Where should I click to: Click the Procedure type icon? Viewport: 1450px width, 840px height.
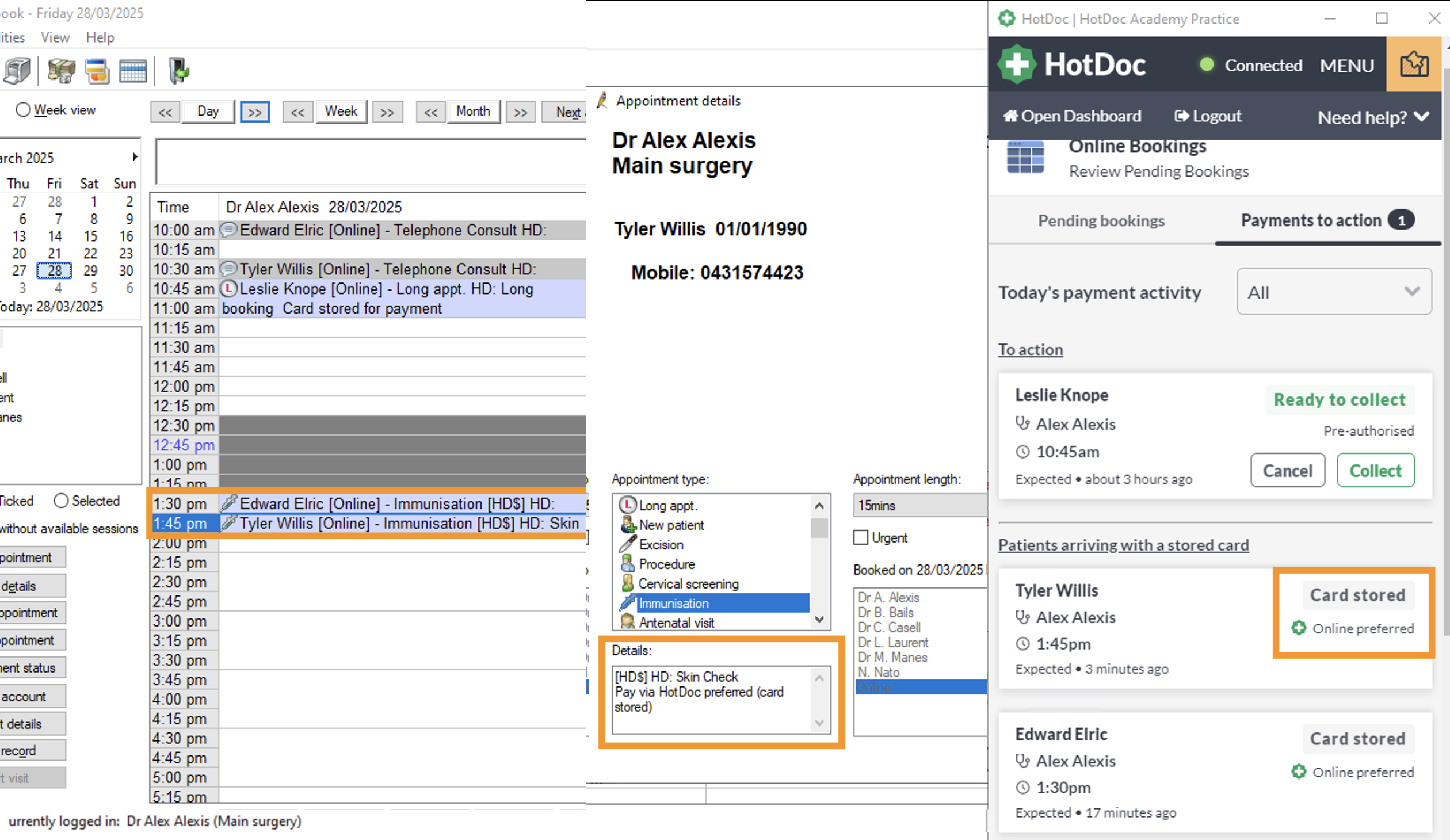[x=628, y=564]
